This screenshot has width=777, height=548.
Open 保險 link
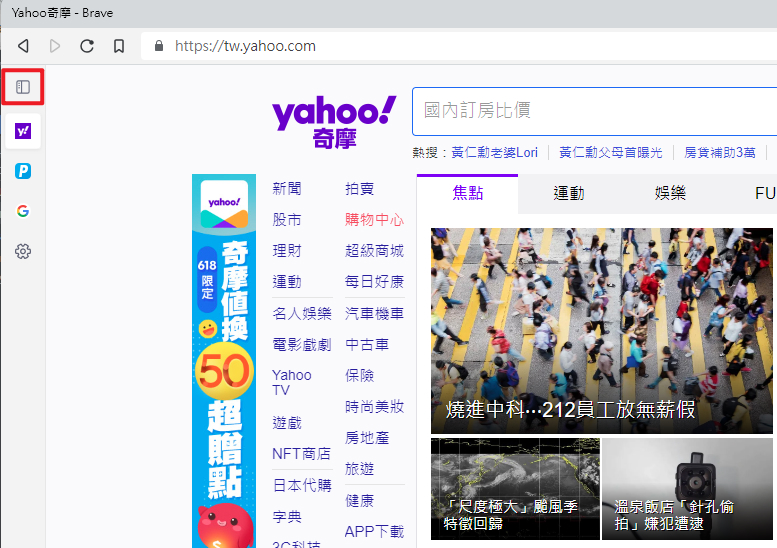click(x=359, y=376)
